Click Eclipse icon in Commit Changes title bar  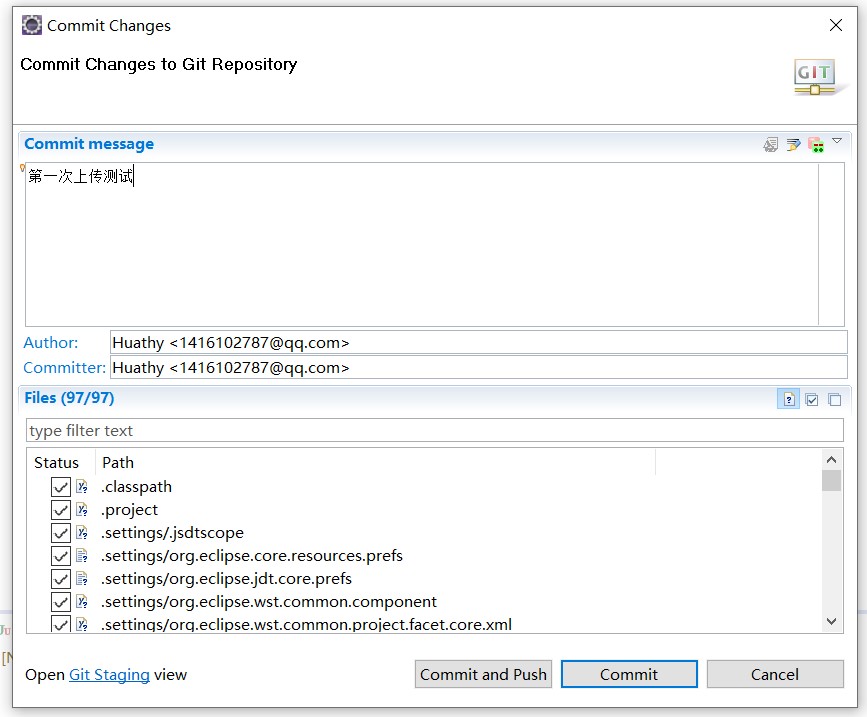(32, 25)
